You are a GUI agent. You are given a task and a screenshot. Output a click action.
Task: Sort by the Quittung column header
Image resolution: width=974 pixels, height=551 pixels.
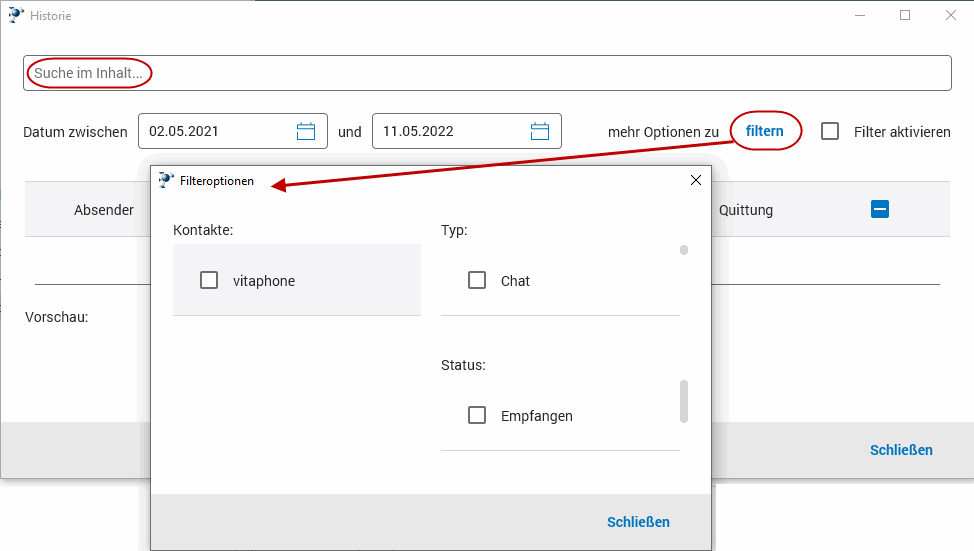(x=746, y=210)
